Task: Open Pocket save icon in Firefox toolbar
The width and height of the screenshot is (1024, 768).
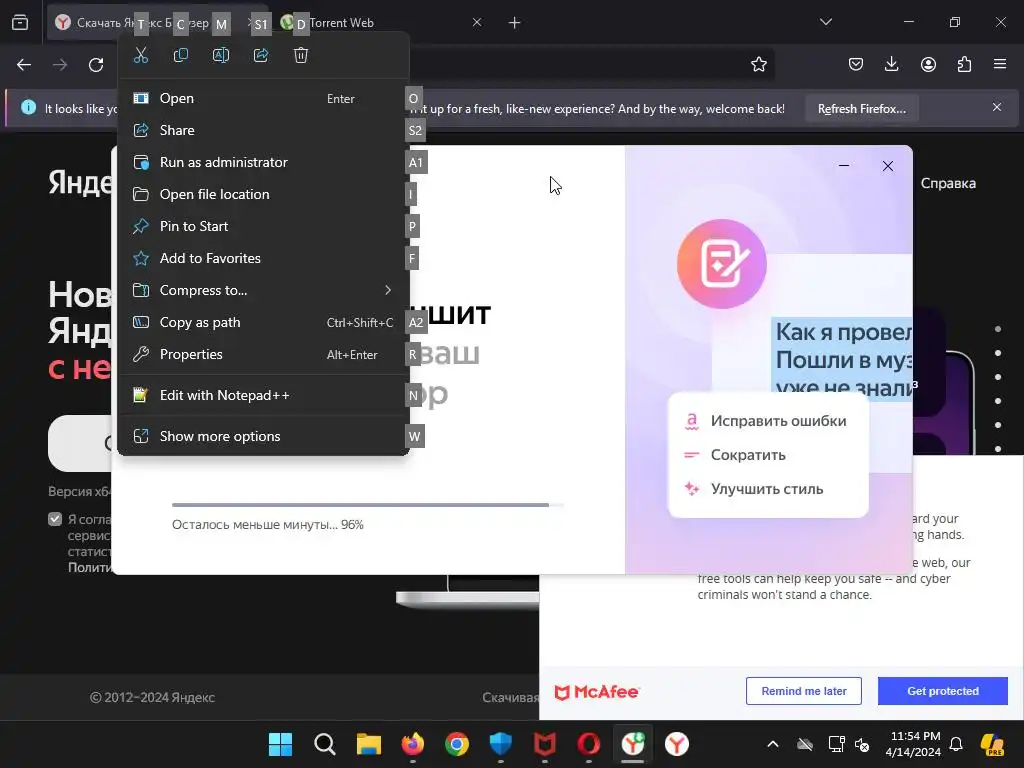Action: click(856, 64)
